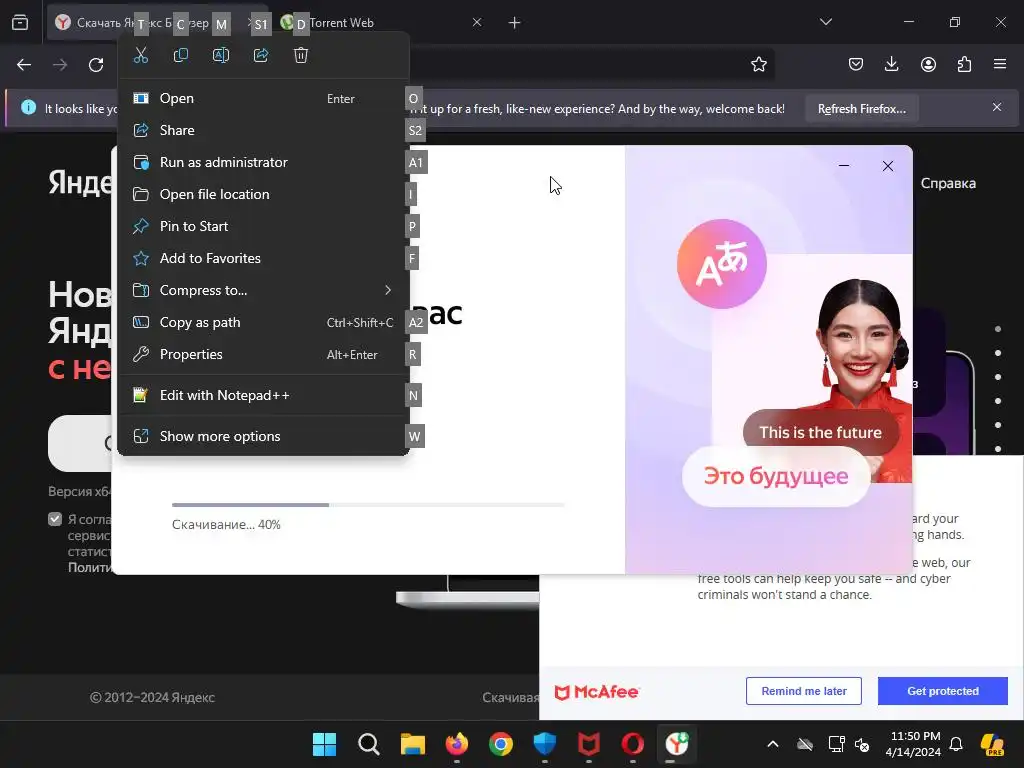The image size is (1024, 768).
Task: Click the Refresh Firefox... button
Action: (x=861, y=109)
